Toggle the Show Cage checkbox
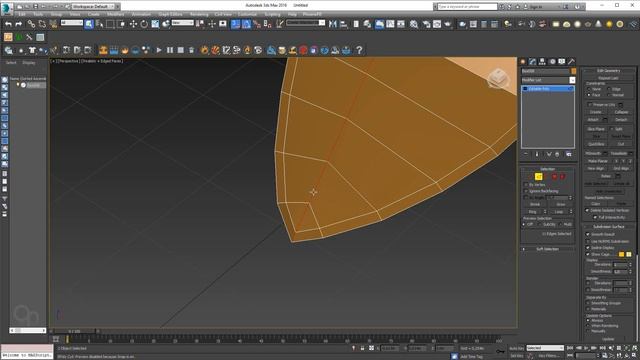The height and width of the screenshot is (360, 640). tap(588, 254)
